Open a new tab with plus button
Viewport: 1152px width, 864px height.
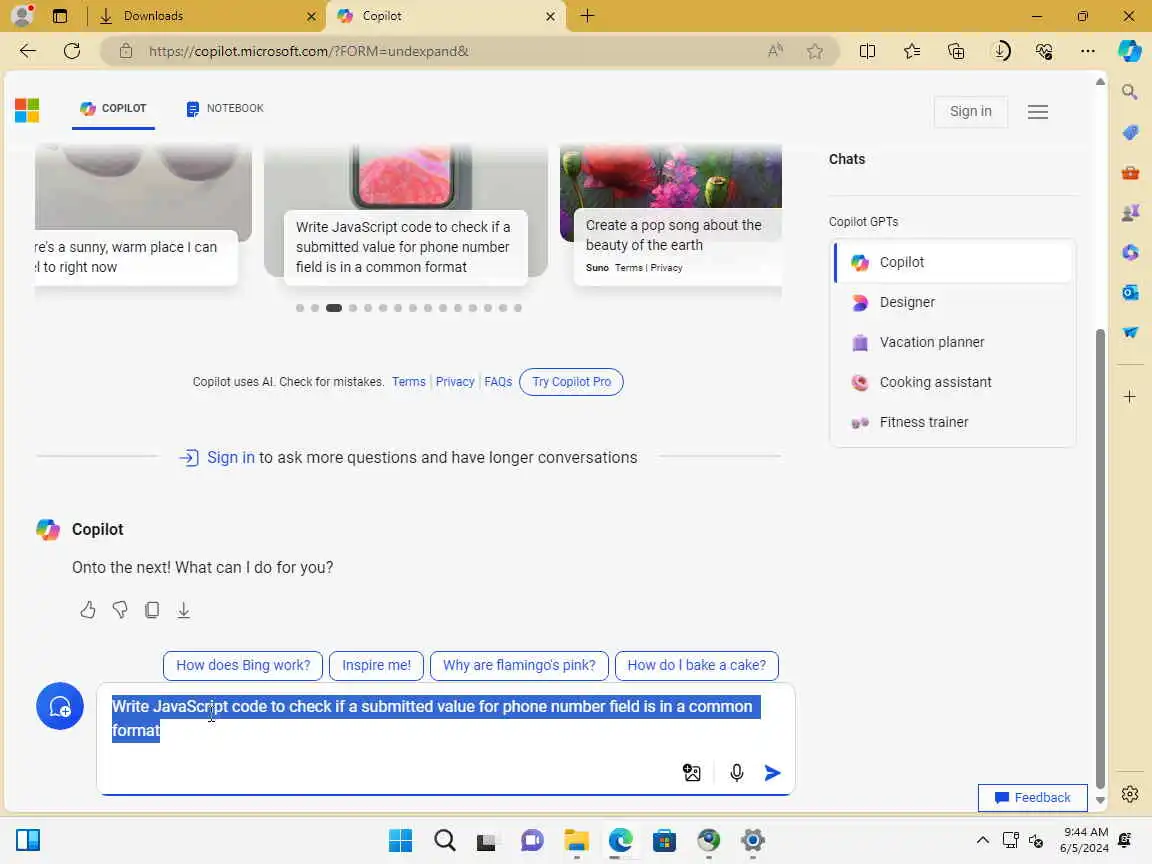pyautogui.click(x=587, y=15)
